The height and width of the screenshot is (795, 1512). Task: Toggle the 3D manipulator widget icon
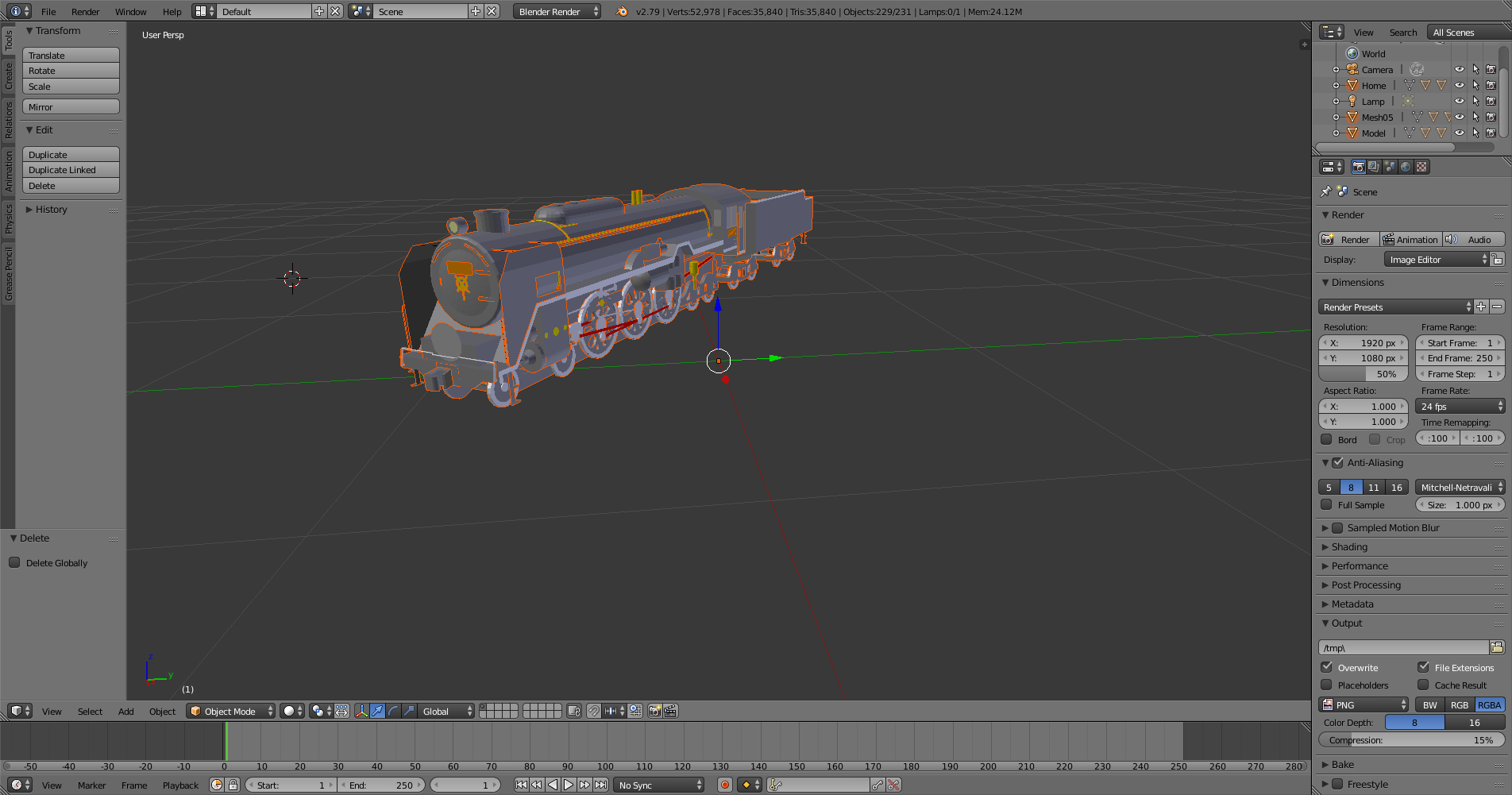pyautogui.click(x=361, y=711)
